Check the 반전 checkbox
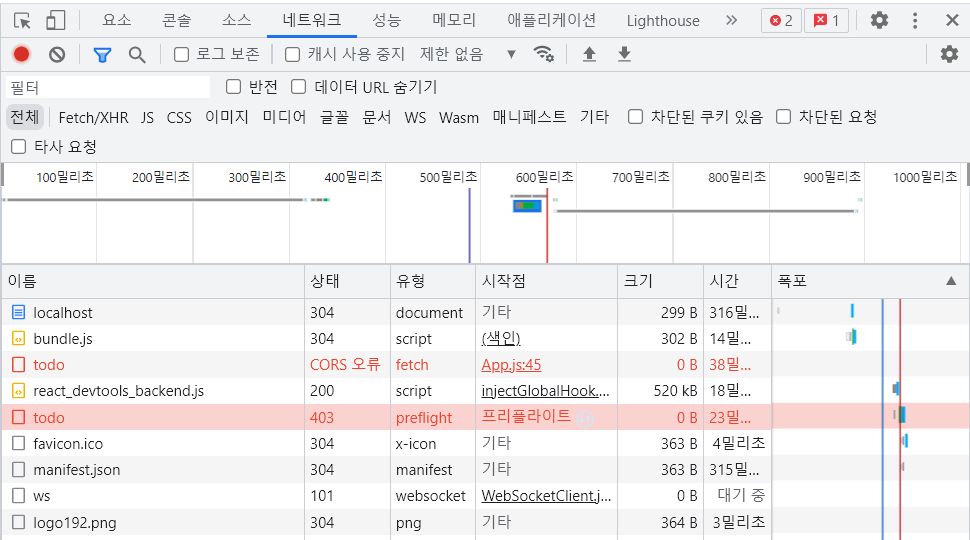Image resolution: width=970 pixels, height=540 pixels. click(233, 87)
